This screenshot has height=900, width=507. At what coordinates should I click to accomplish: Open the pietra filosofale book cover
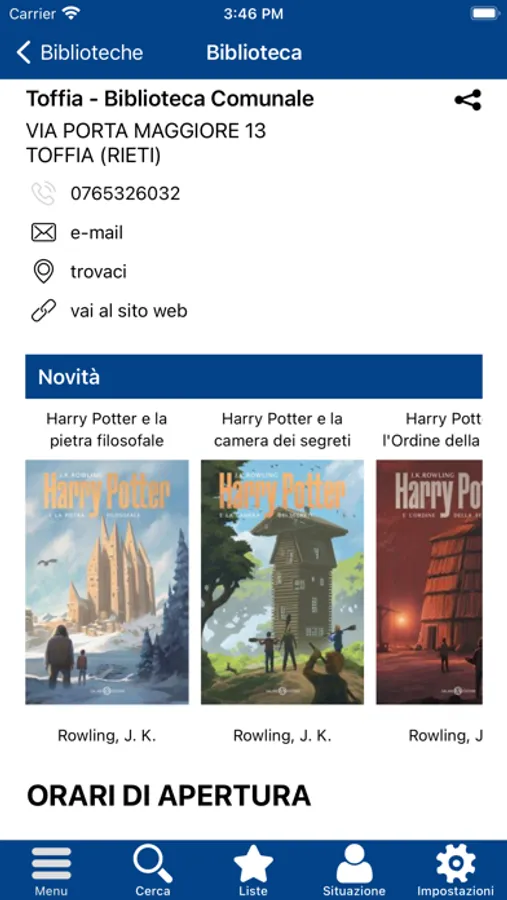click(107, 582)
